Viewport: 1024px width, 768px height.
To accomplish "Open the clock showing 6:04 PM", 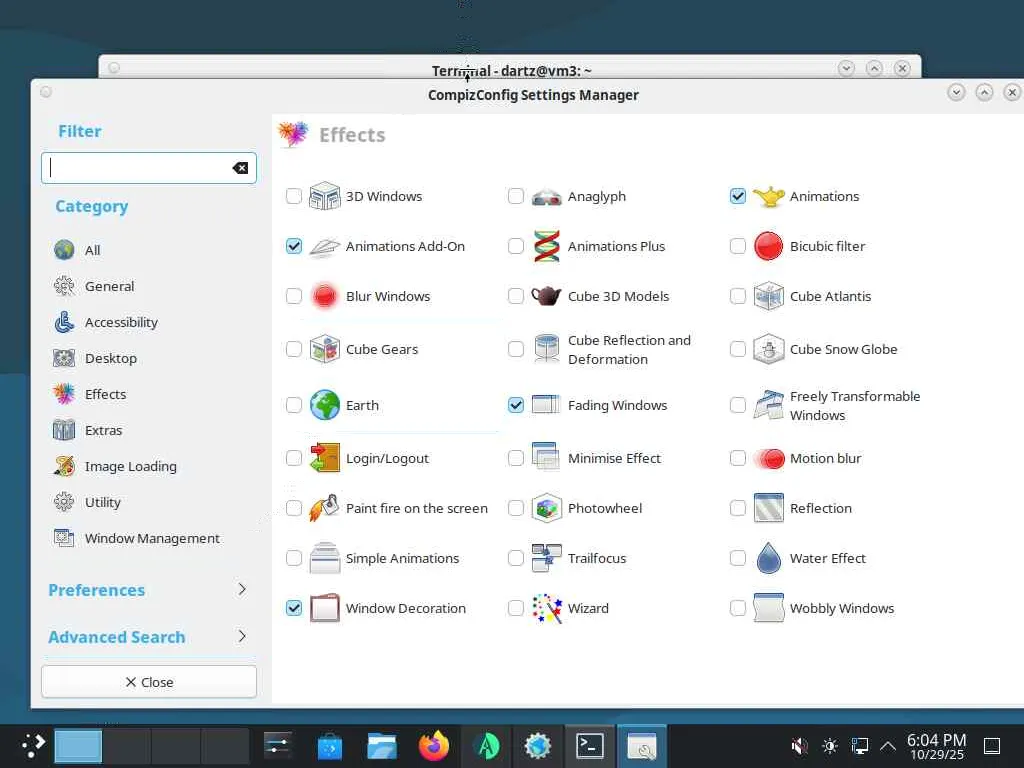I will click(x=936, y=746).
